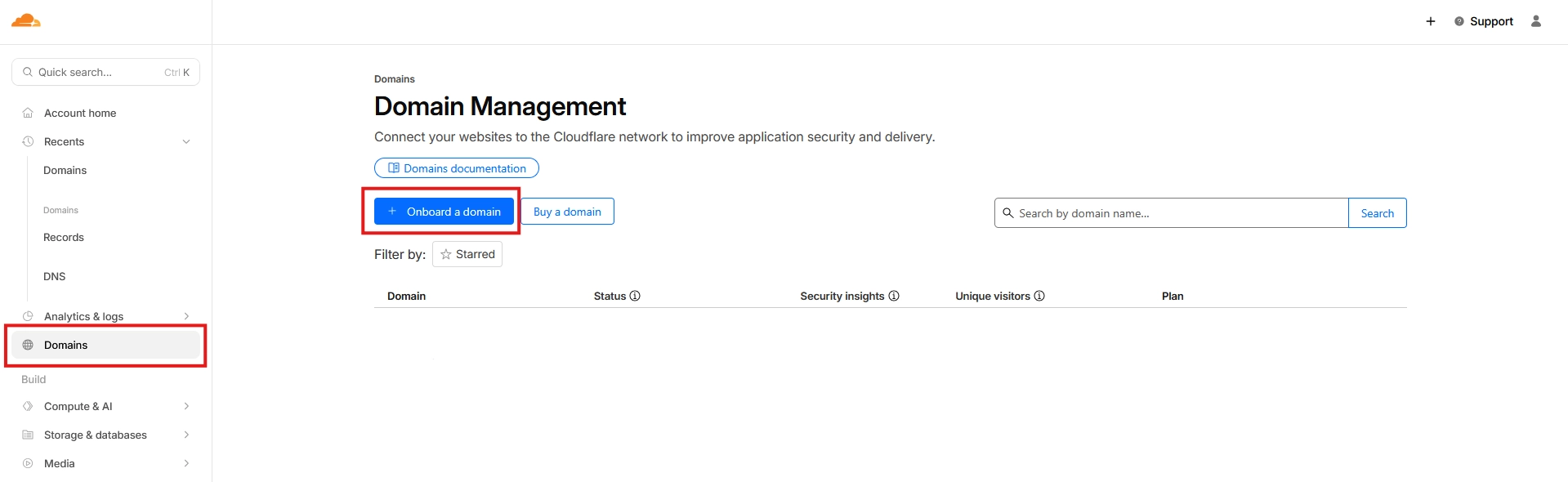Open the user profile icon

(1536, 21)
